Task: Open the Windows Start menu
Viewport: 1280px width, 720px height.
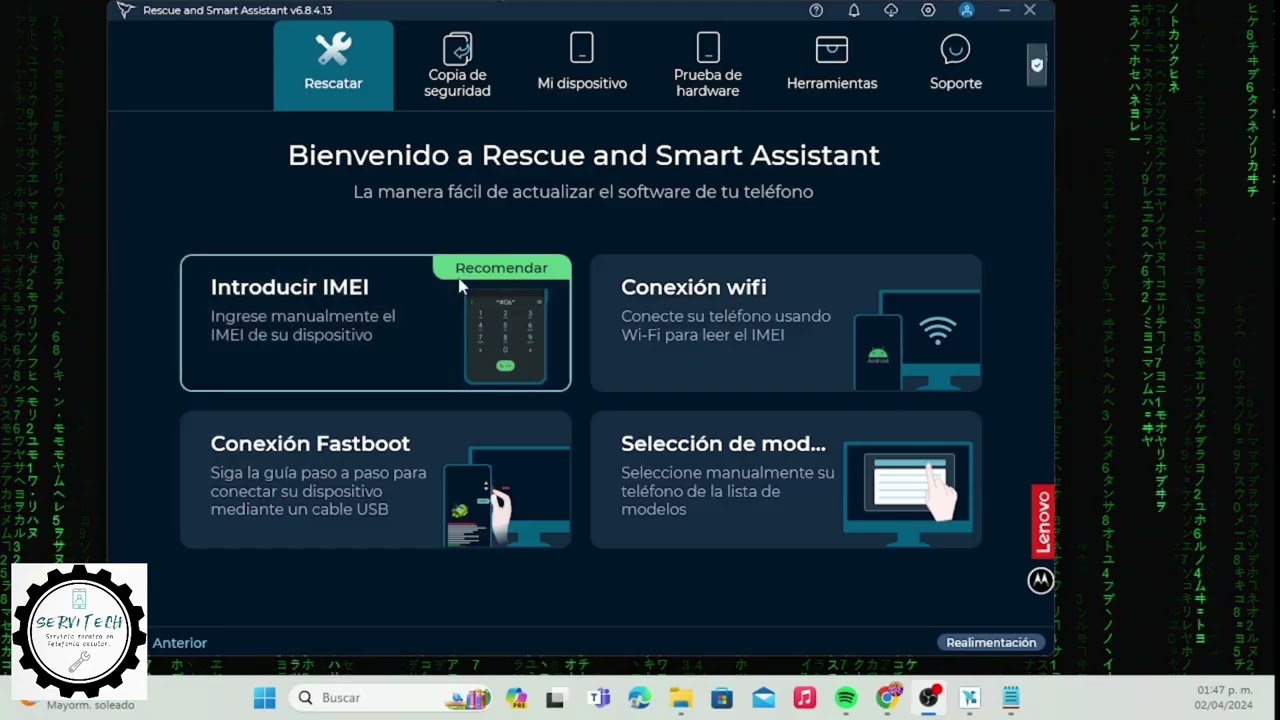Action: [x=265, y=698]
